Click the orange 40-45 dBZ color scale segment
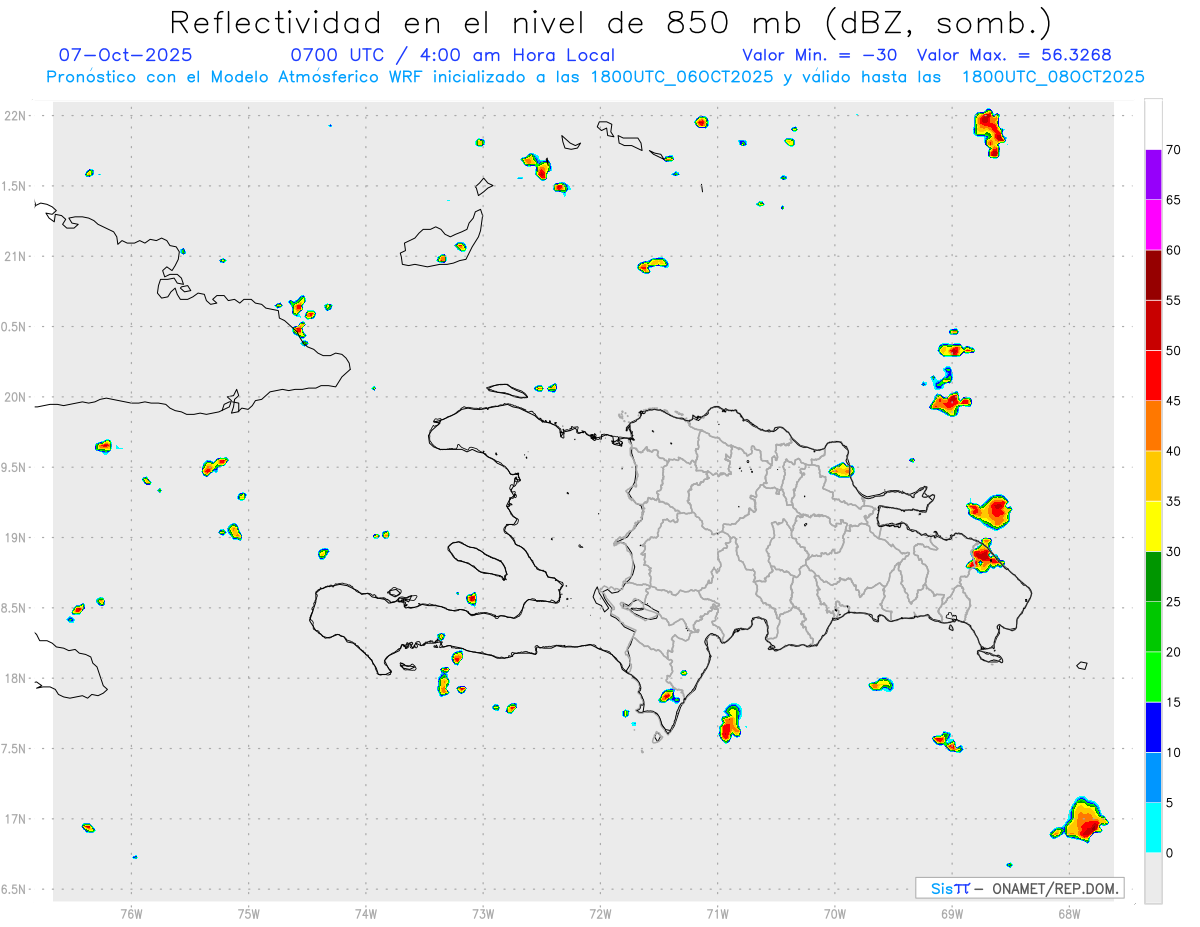This screenshot has height=927, width=1200. 1153,426
